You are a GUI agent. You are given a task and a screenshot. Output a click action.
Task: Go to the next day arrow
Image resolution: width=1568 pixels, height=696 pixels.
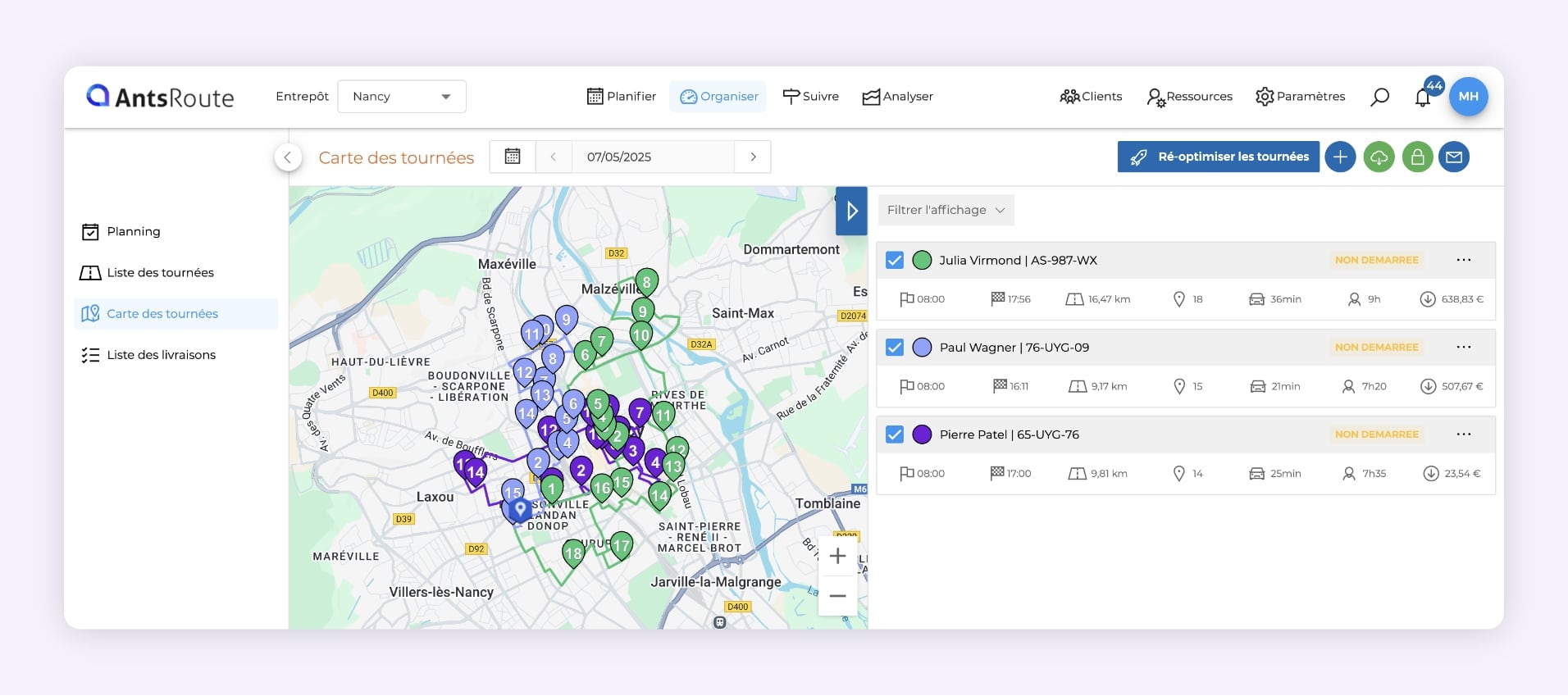point(753,157)
